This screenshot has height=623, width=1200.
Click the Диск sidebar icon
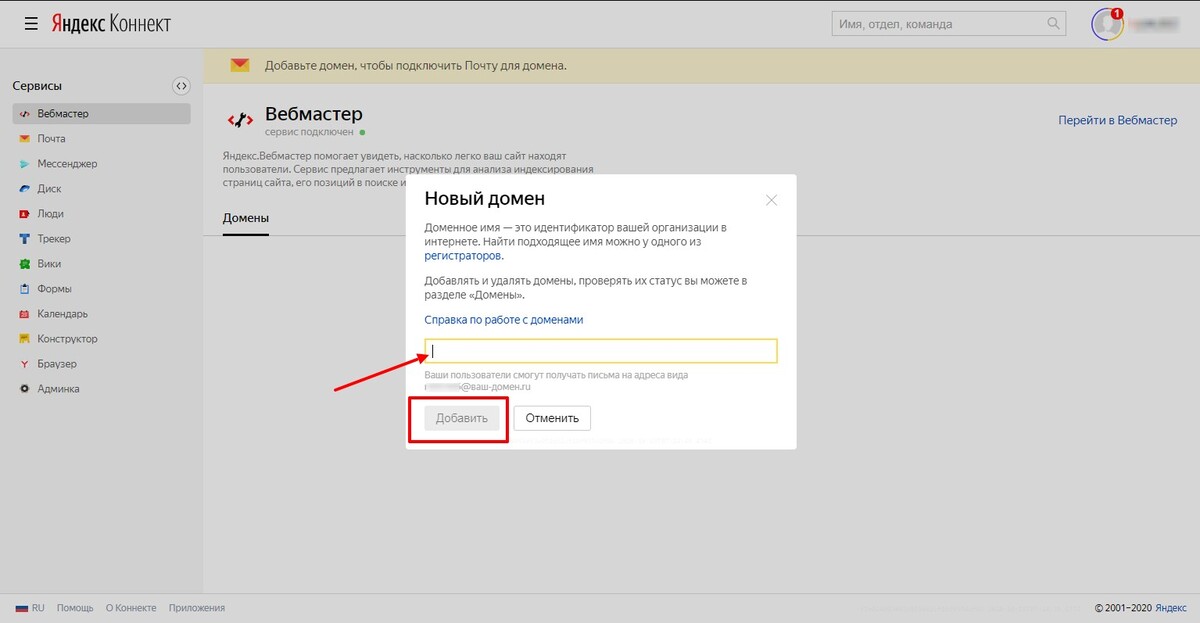(25, 189)
